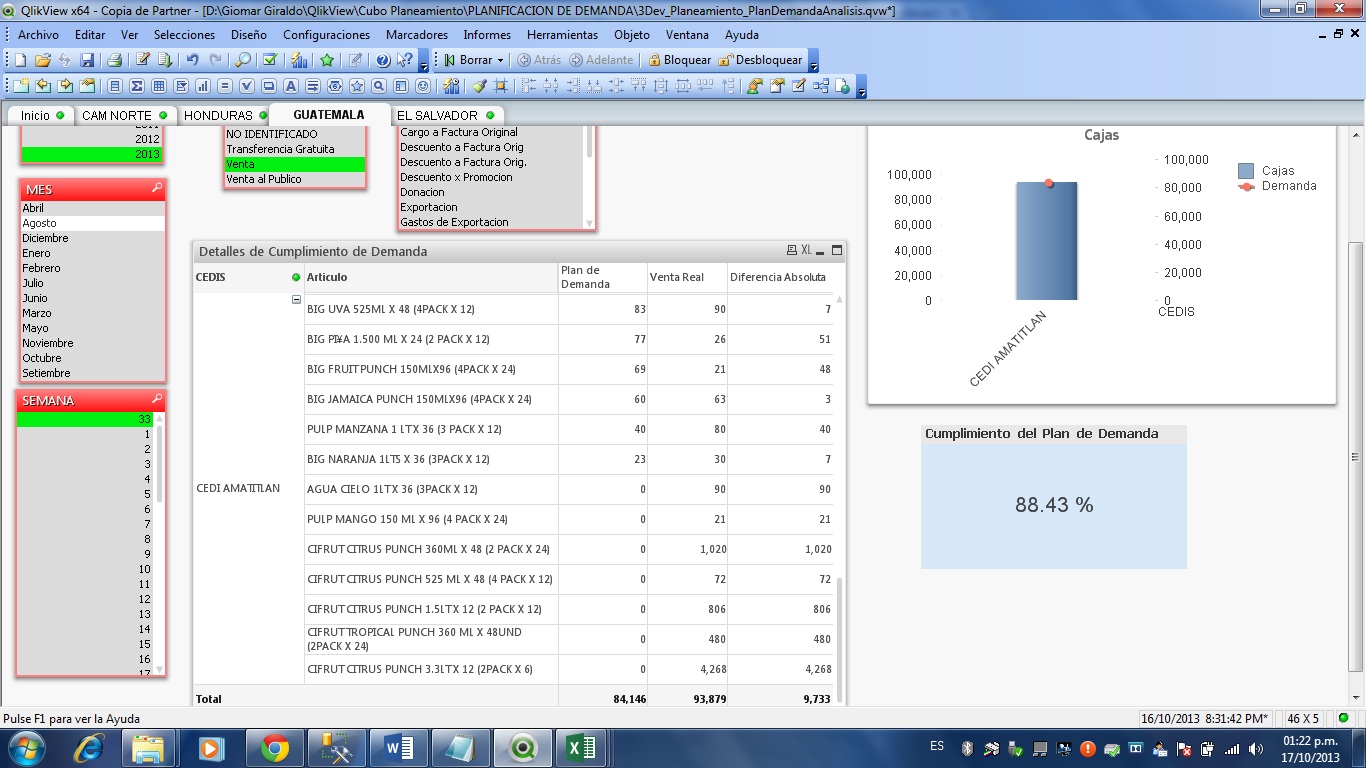Search in MES list box magnifier

[157, 189]
